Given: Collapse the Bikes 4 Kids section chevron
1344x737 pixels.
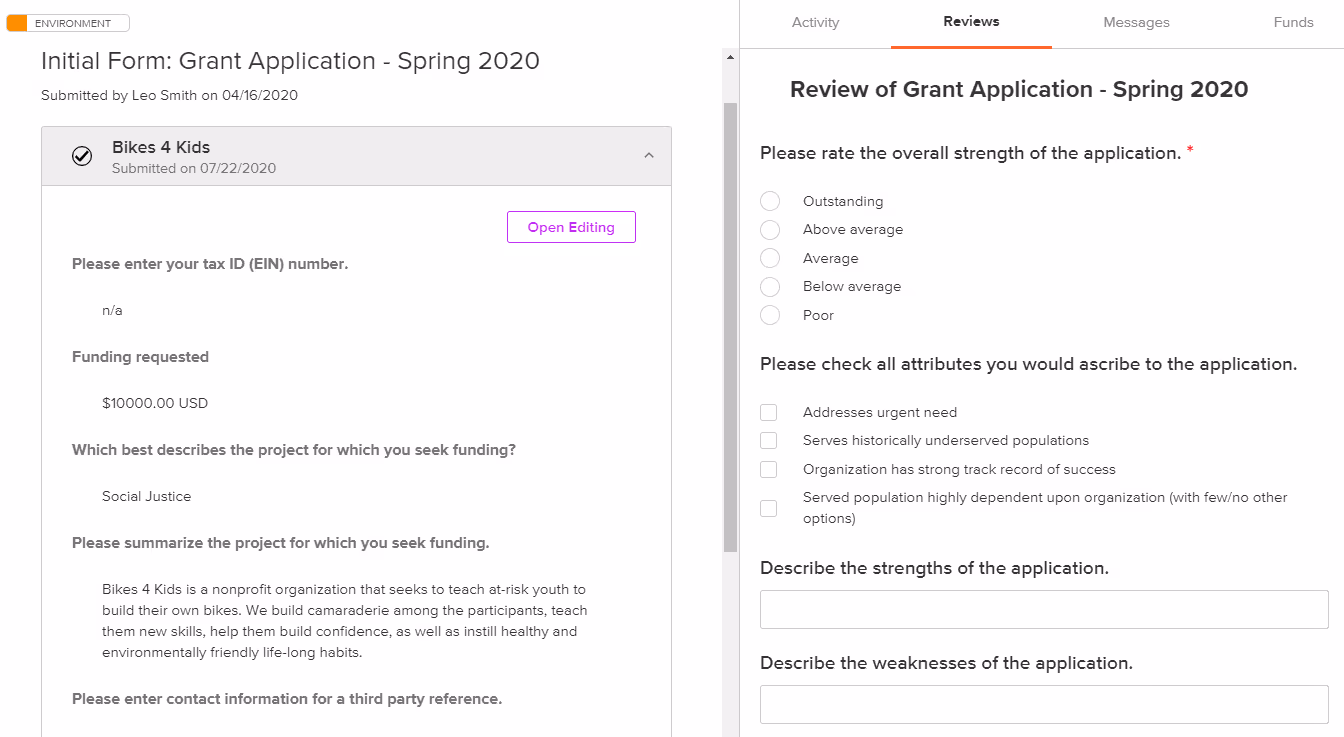Looking at the screenshot, I should coord(649,156).
